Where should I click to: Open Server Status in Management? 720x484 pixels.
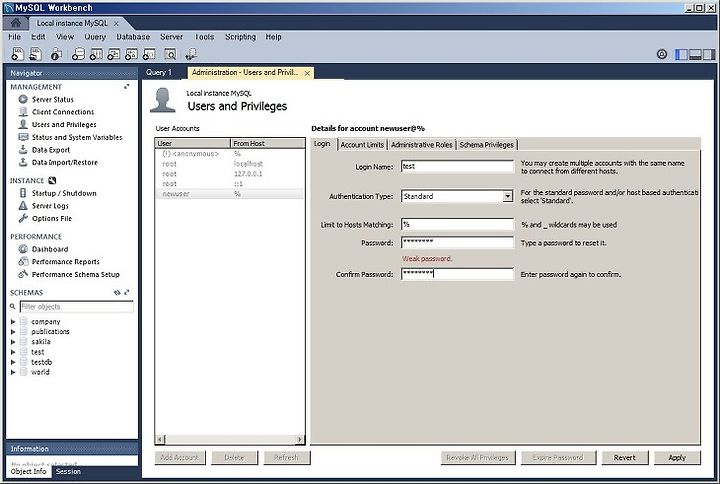click(52, 99)
